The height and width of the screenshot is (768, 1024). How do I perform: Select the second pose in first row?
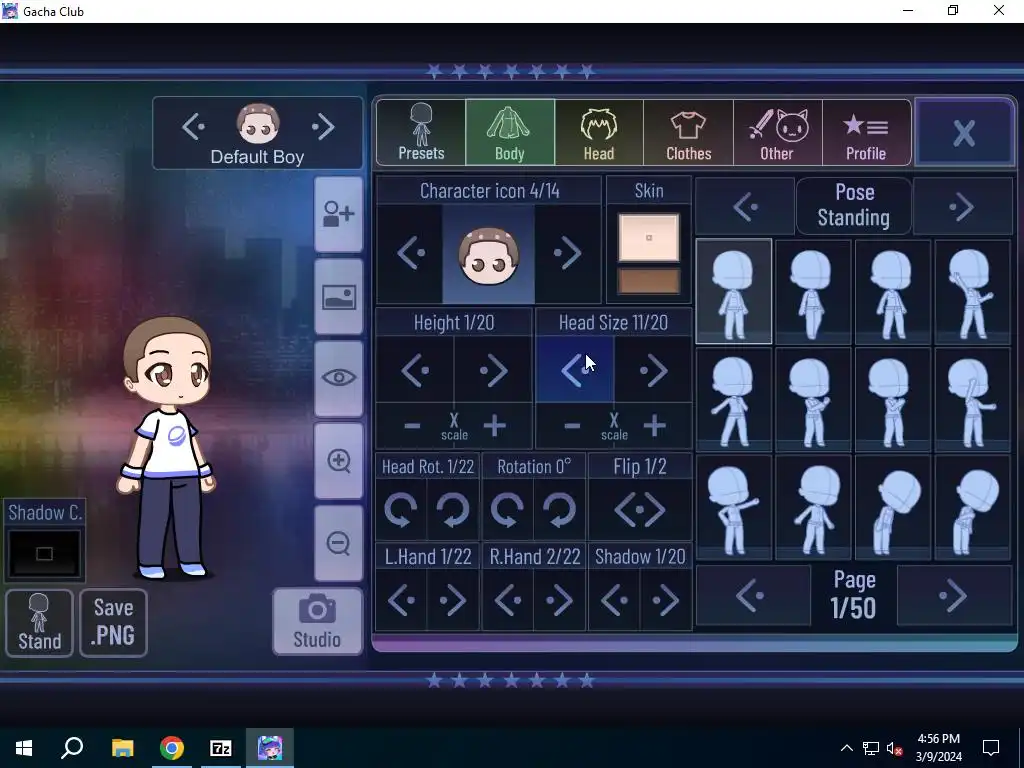(x=813, y=291)
